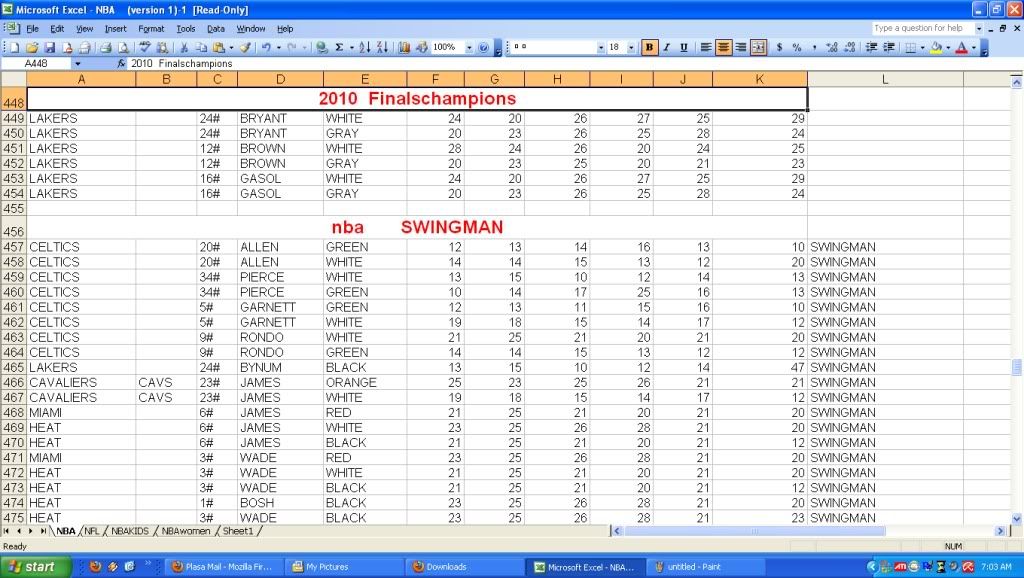Image resolution: width=1024 pixels, height=578 pixels.
Task: Open Print Preview from the toolbar
Action: tap(123, 47)
